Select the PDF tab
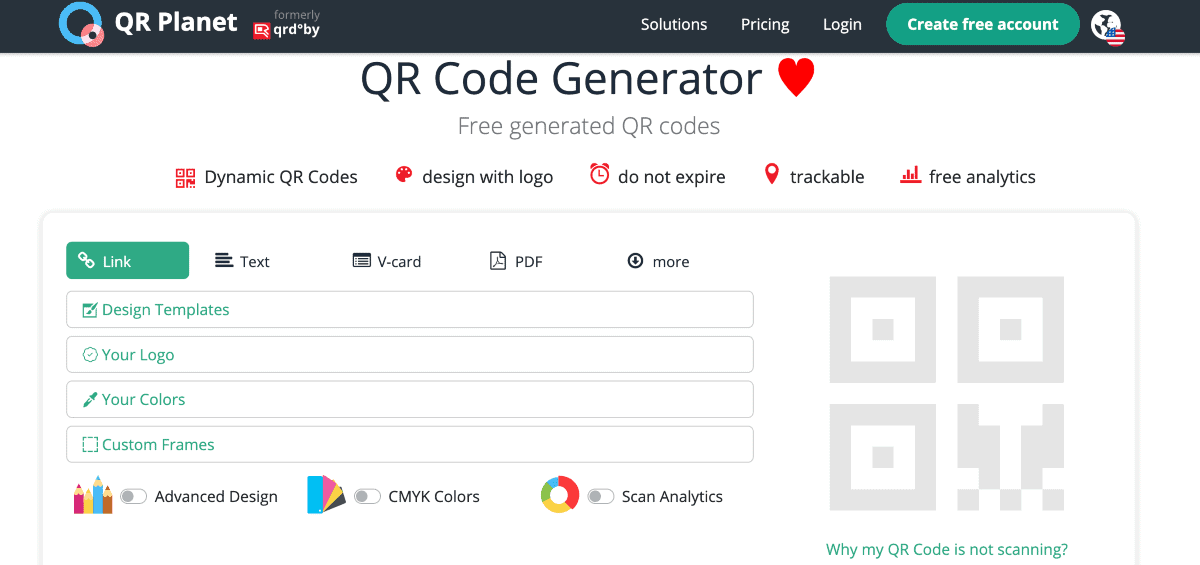The height and width of the screenshot is (565, 1200). tap(516, 261)
